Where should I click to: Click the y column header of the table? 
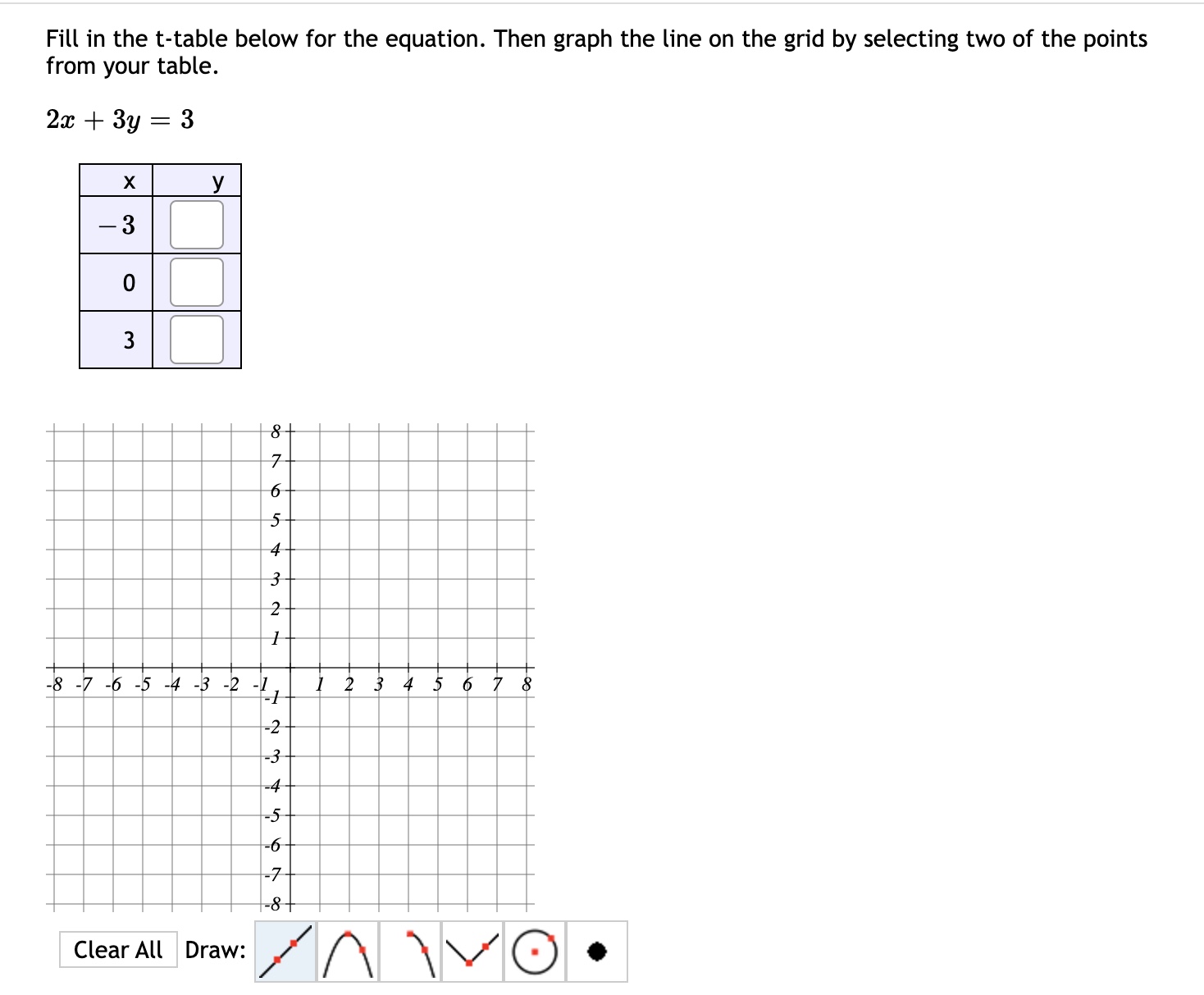click(218, 181)
